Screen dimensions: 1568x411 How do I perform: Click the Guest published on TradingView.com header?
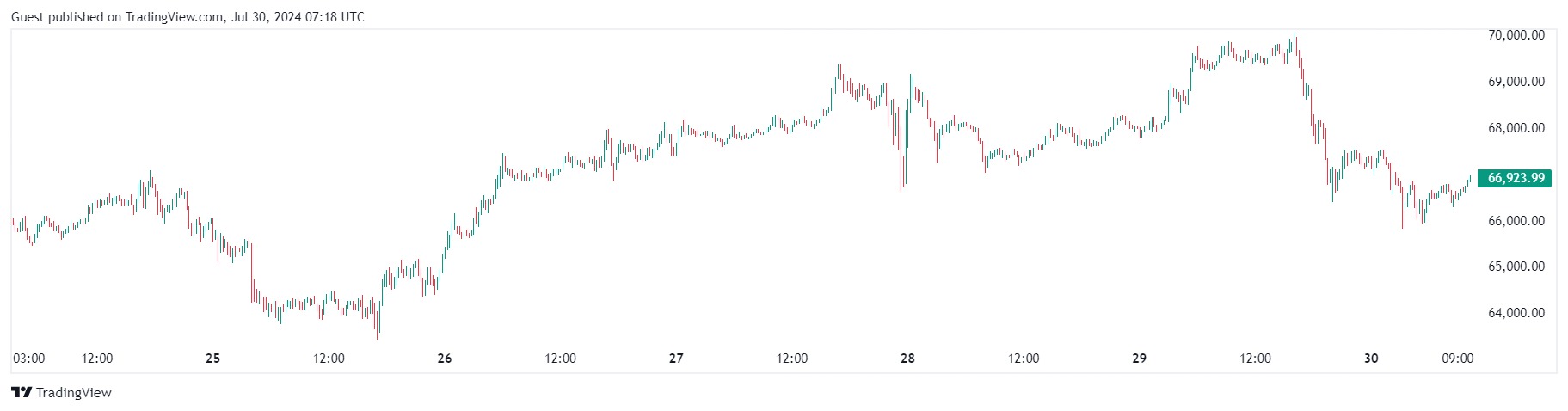pyautogui.click(x=188, y=17)
